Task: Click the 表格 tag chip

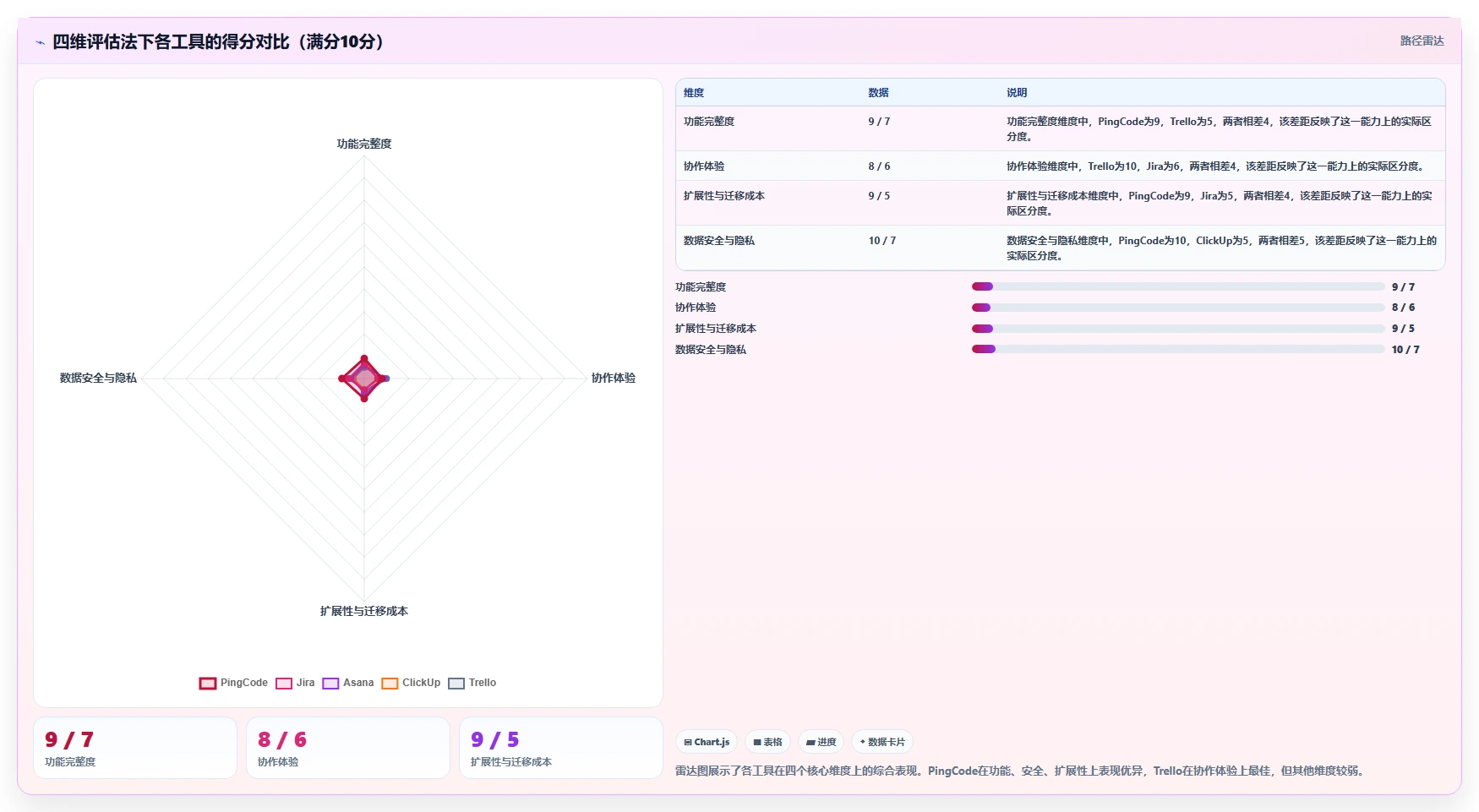Action: point(767,742)
